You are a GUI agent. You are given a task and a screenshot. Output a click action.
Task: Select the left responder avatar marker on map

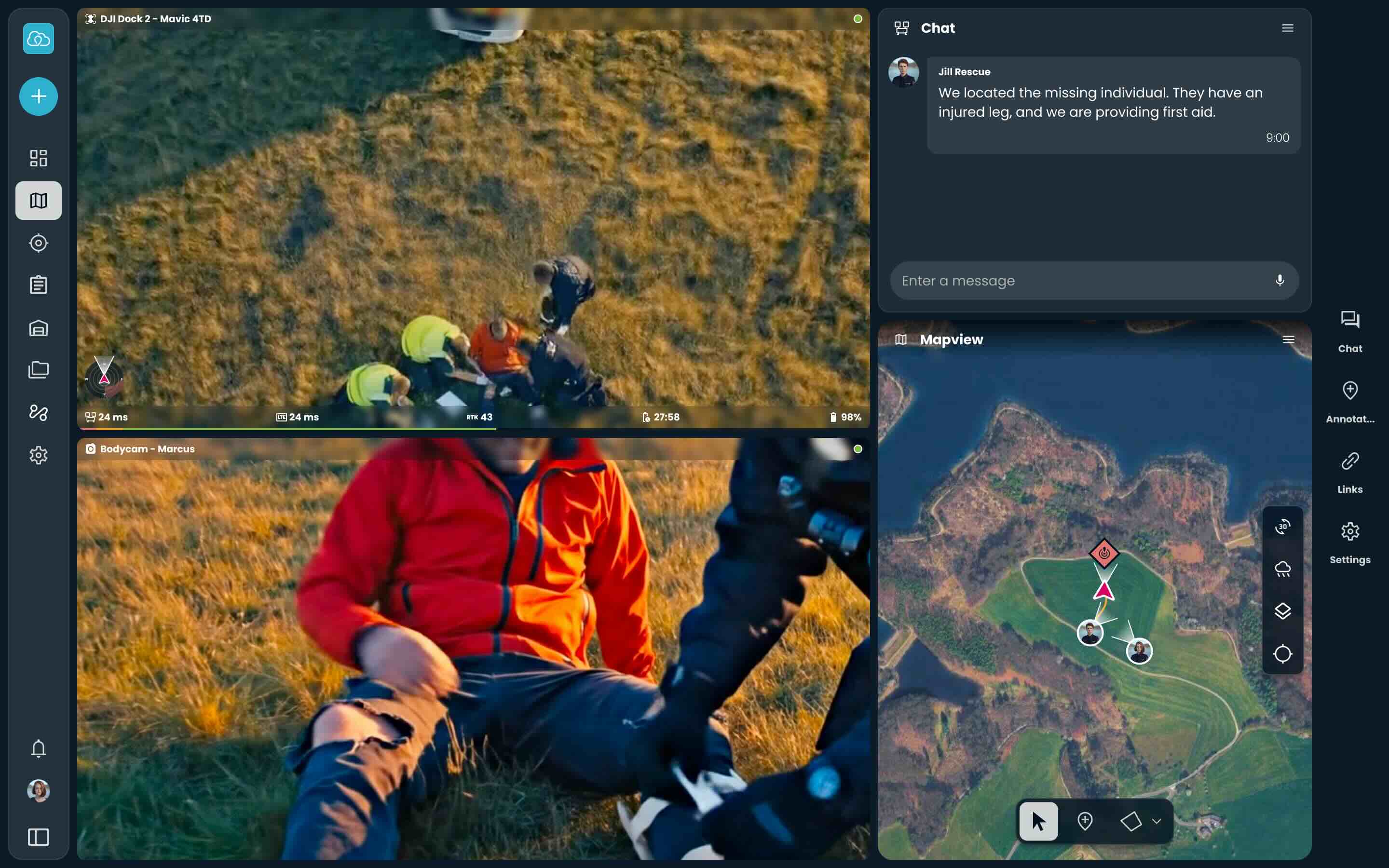1090,633
